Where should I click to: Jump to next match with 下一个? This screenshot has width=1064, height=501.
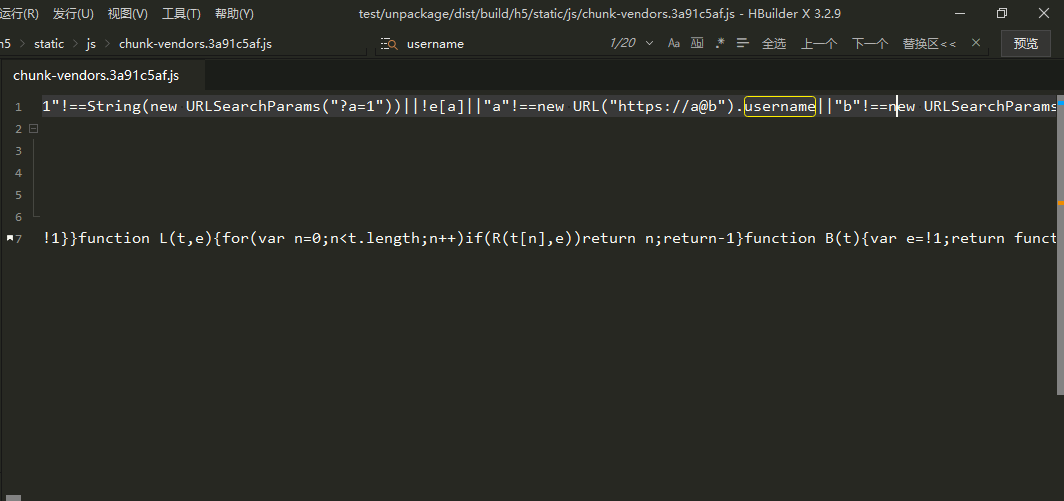tap(869, 44)
